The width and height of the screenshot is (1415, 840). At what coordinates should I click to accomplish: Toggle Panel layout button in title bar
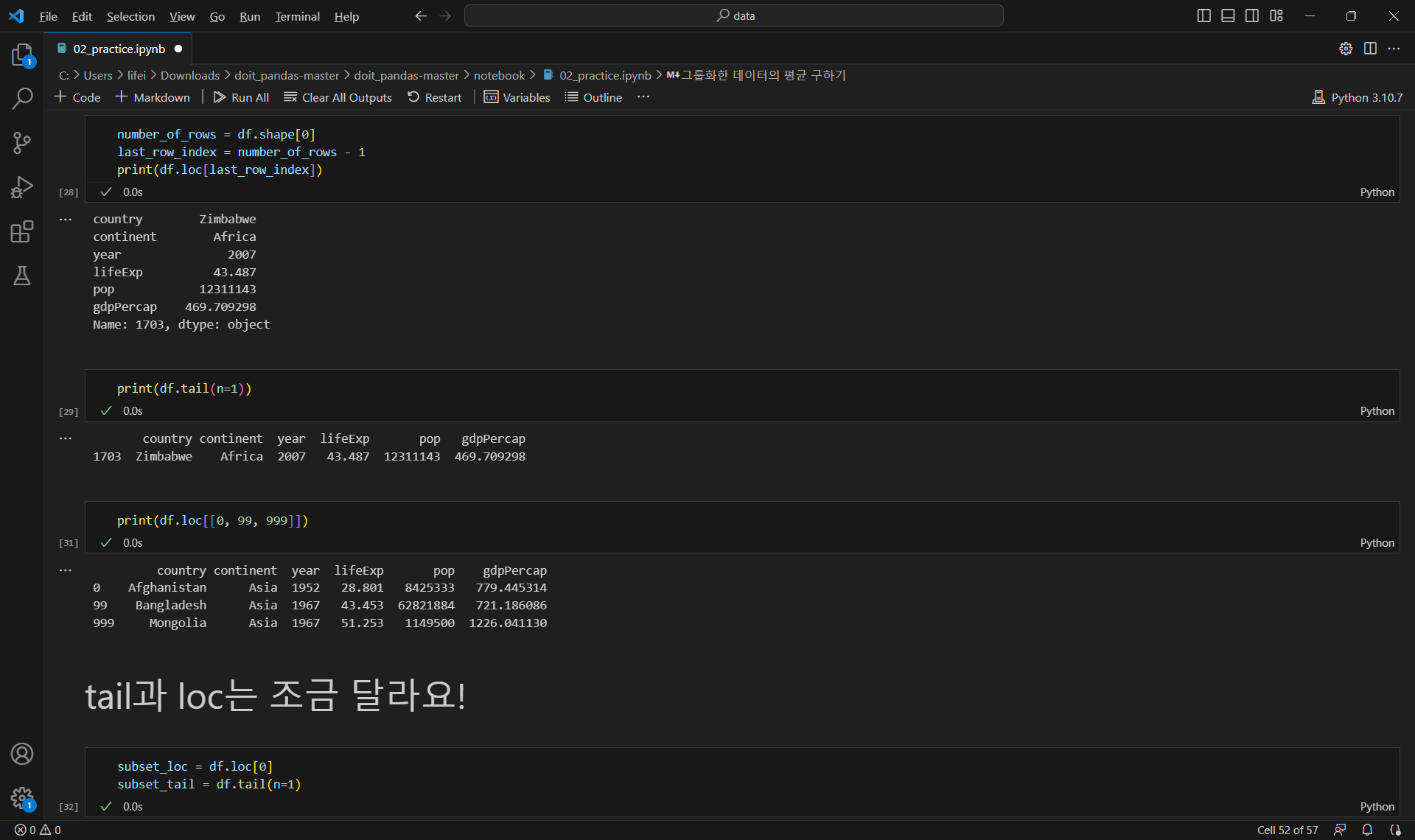pyautogui.click(x=1228, y=15)
